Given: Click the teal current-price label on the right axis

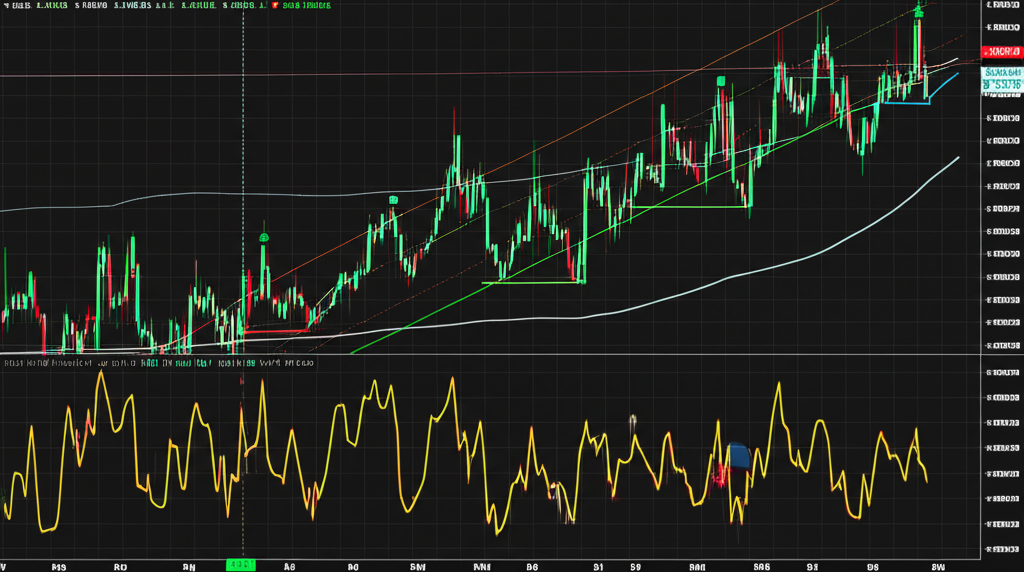Looking at the screenshot, I should pos(1001,79).
